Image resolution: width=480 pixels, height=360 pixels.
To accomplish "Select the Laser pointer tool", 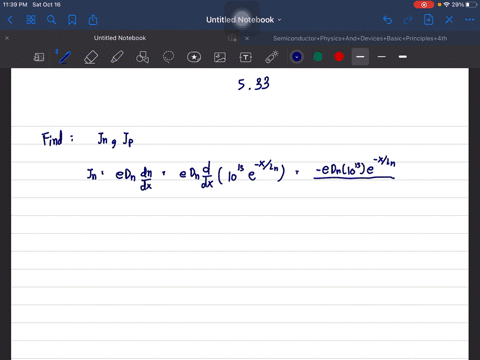I will 272,57.
